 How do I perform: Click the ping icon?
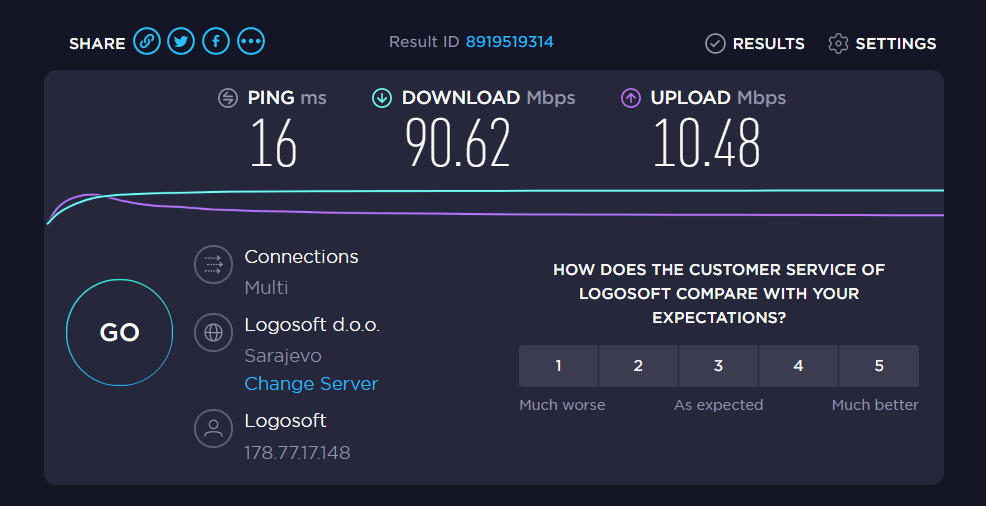(x=229, y=98)
